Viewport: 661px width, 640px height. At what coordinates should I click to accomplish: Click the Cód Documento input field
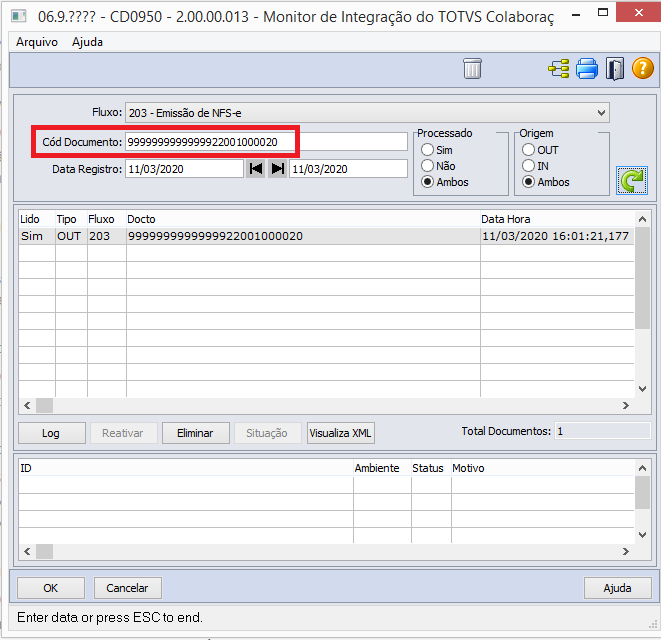point(266,142)
